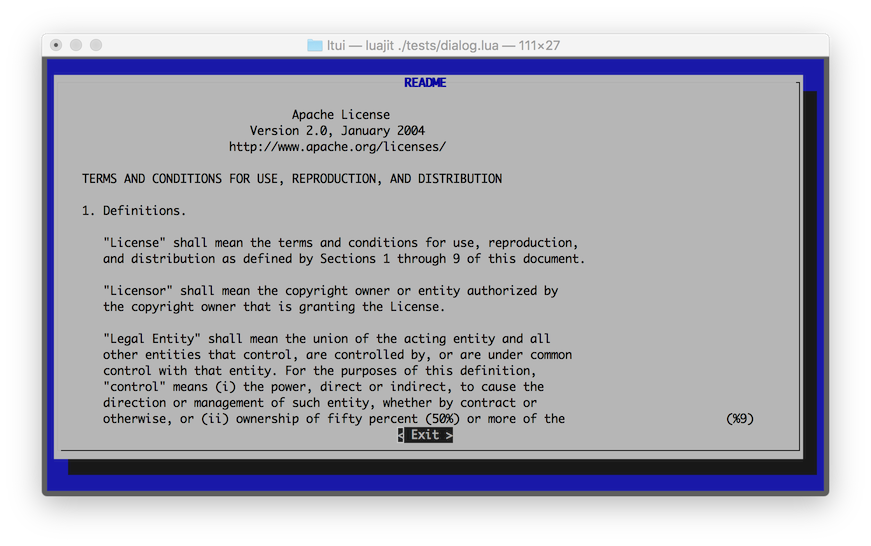Select the 'Version 2.0, January 2004' line
This screenshot has width=871, height=546.
coord(337,131)
